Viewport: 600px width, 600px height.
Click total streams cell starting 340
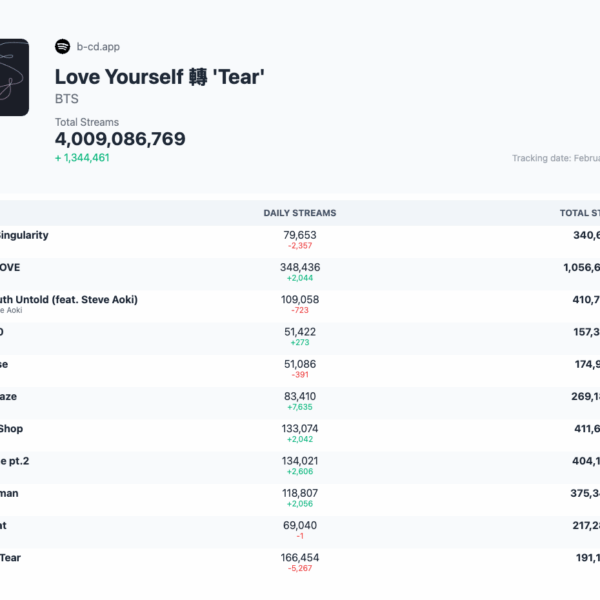[x=587, y=235]
